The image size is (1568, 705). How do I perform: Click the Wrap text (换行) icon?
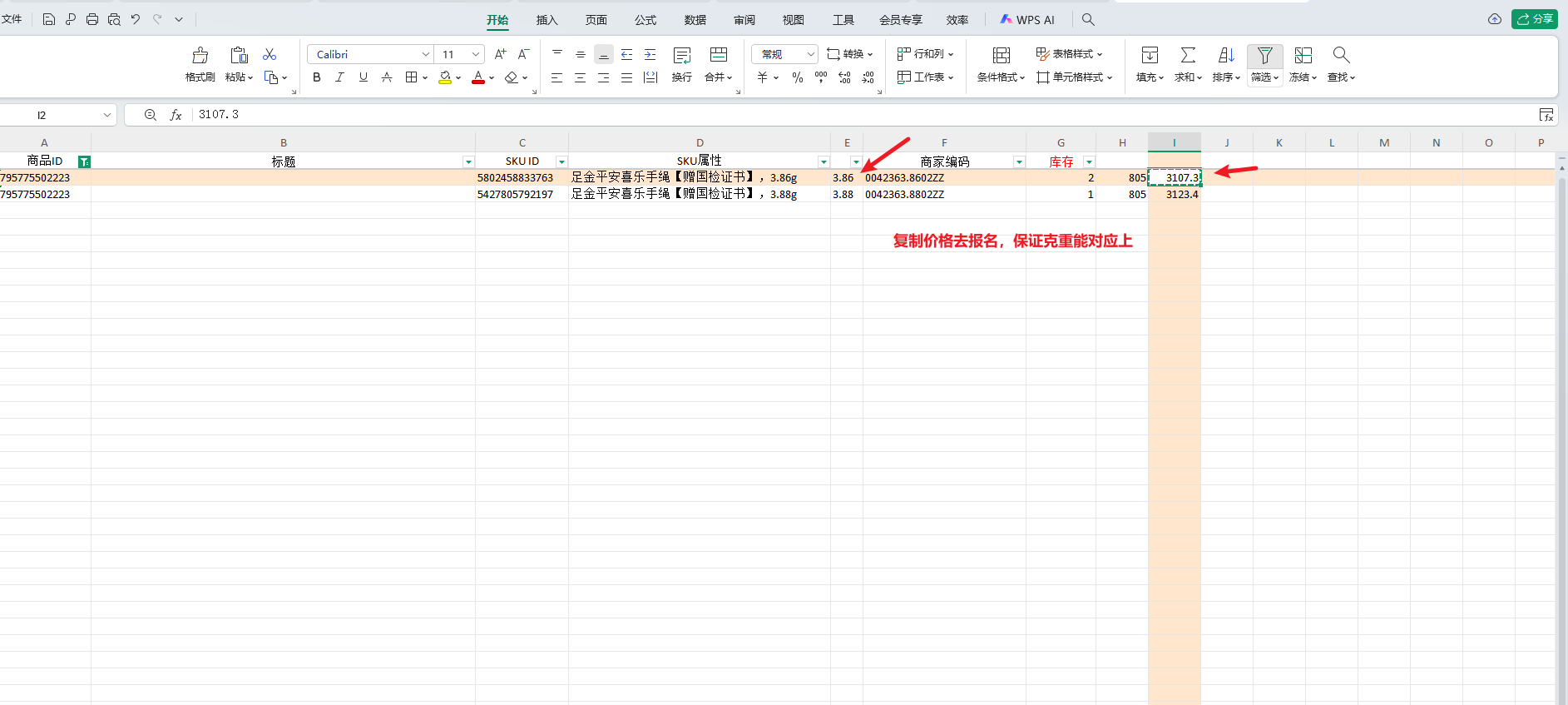coord(682,56)
